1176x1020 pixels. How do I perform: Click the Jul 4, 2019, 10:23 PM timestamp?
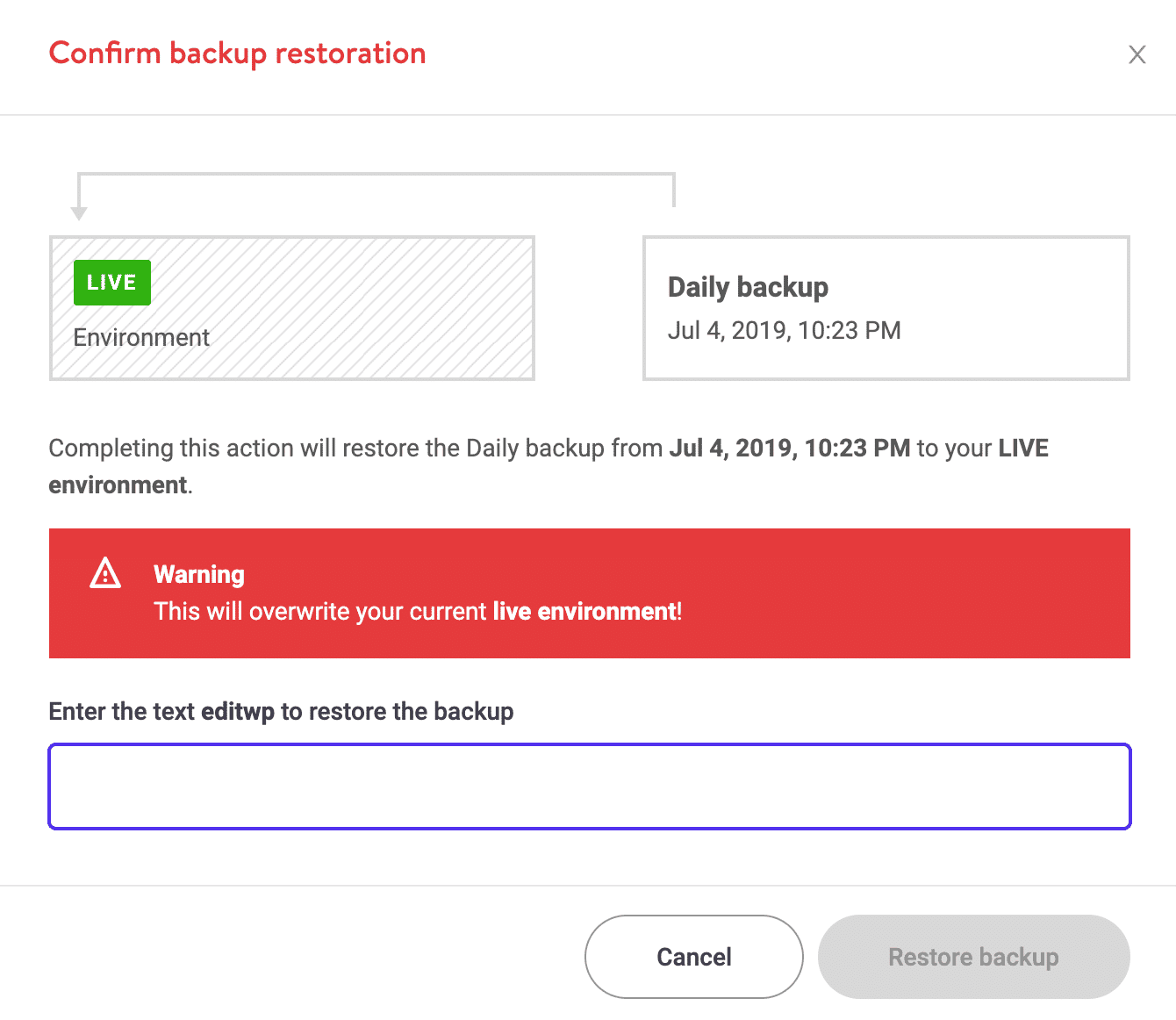pyautogui.click(x=785, y=331)
